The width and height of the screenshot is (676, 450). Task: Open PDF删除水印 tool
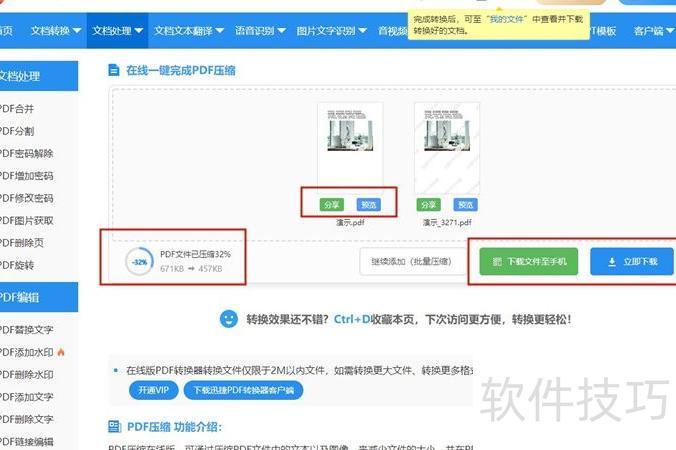[x=27, y=375]
